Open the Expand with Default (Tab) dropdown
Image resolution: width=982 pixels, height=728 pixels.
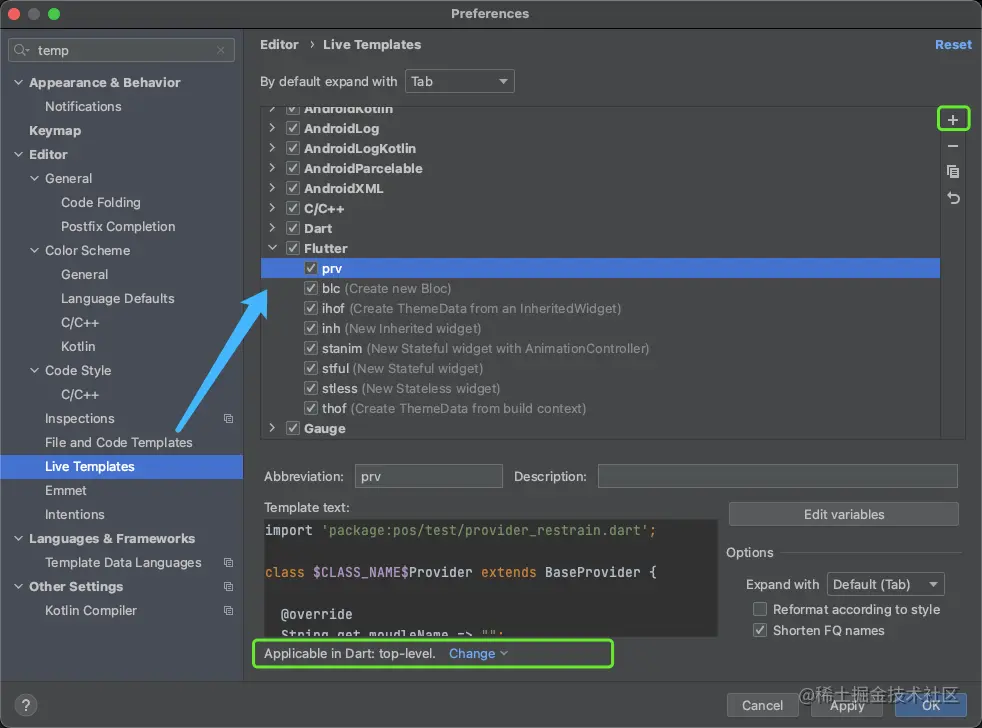point(885,584)
